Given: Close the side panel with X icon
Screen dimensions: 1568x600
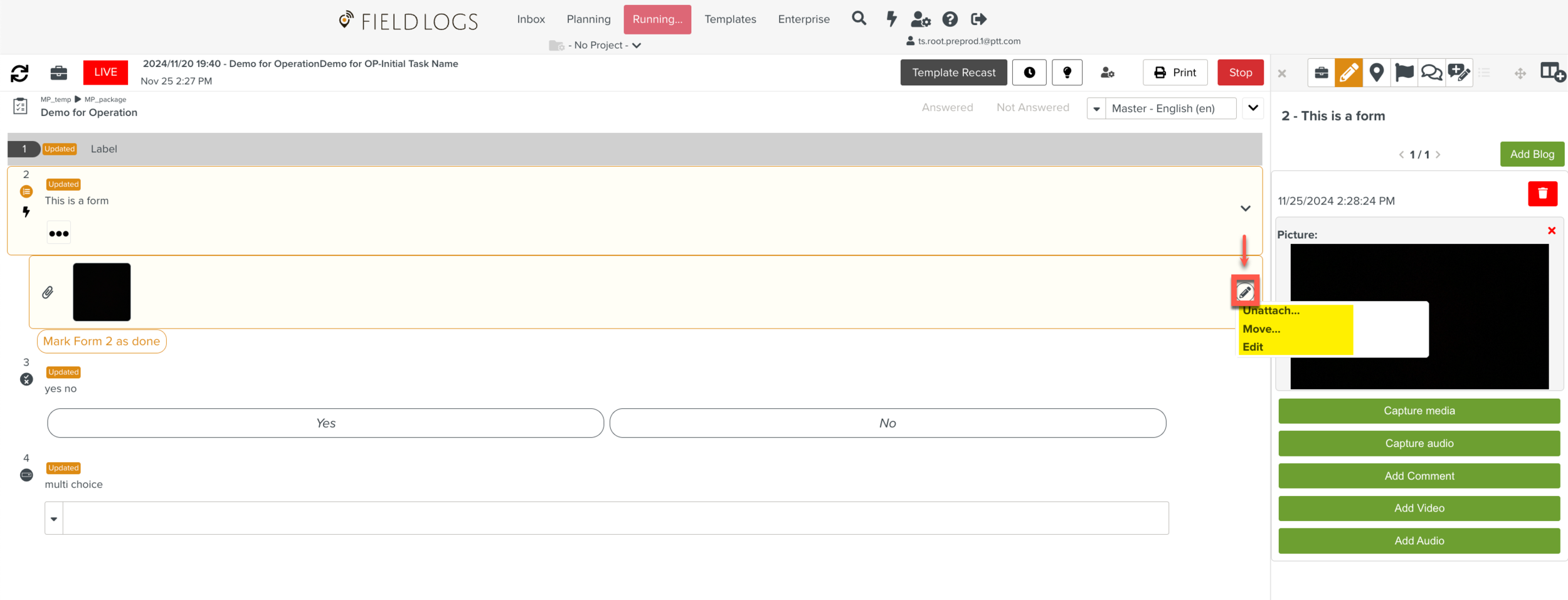Looking at the screenshot, I should (1282, 73).
